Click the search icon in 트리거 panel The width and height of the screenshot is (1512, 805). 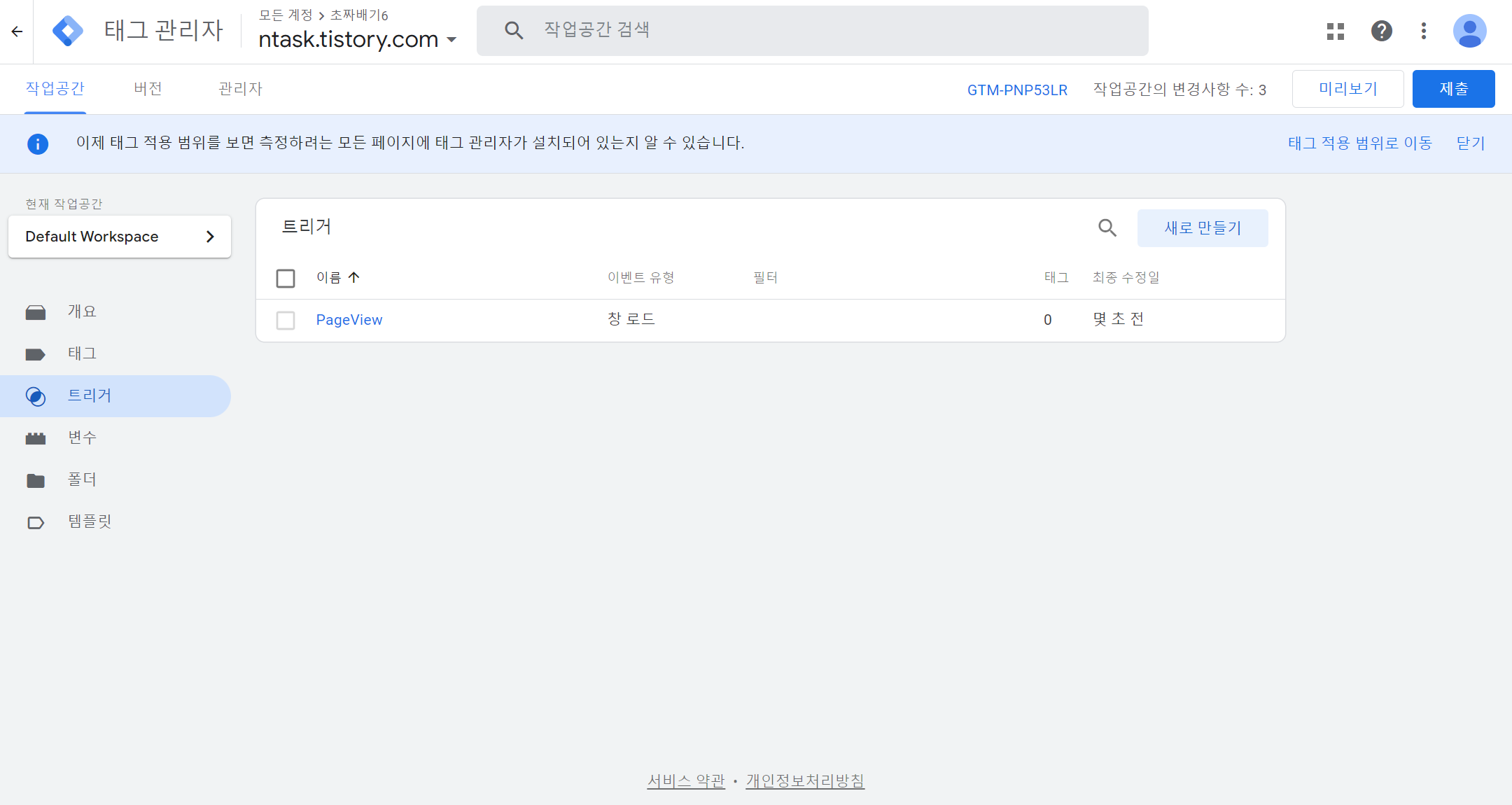point(1107,227)
